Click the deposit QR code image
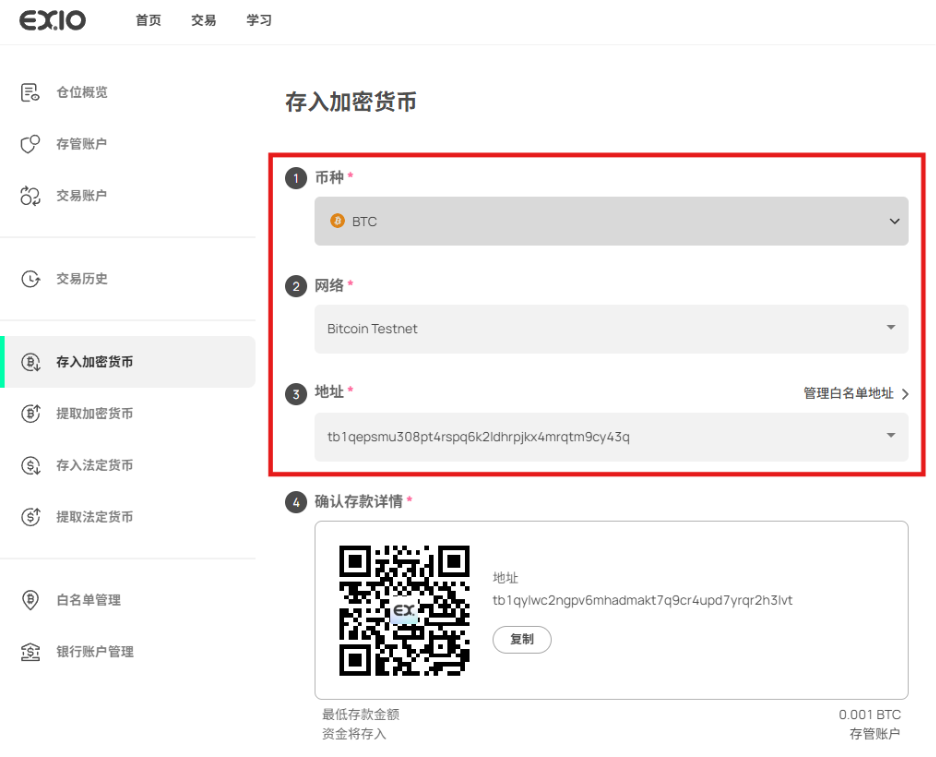This screenshot has height=757, width=936. click(x=404, y=610)
